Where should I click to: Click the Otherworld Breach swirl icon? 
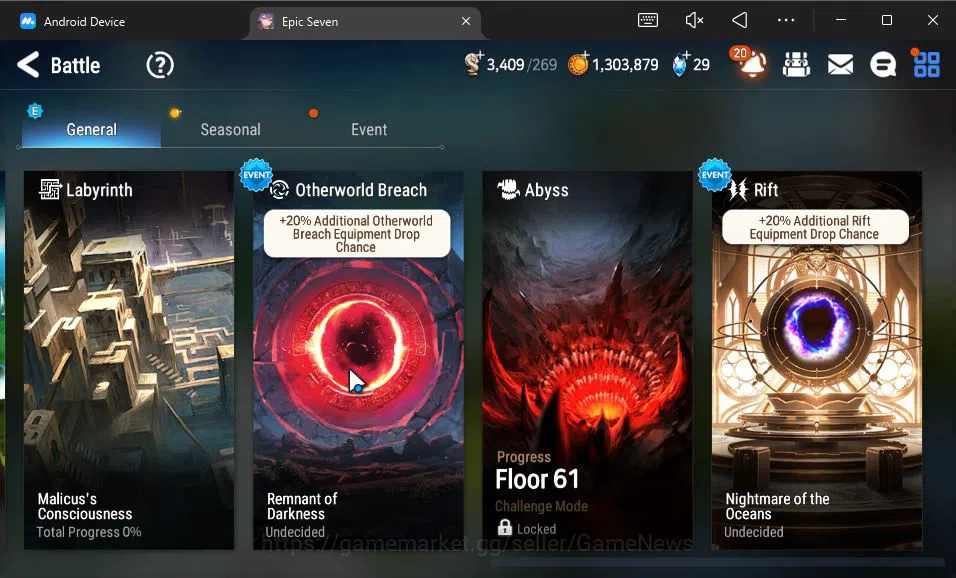point(279,190)
